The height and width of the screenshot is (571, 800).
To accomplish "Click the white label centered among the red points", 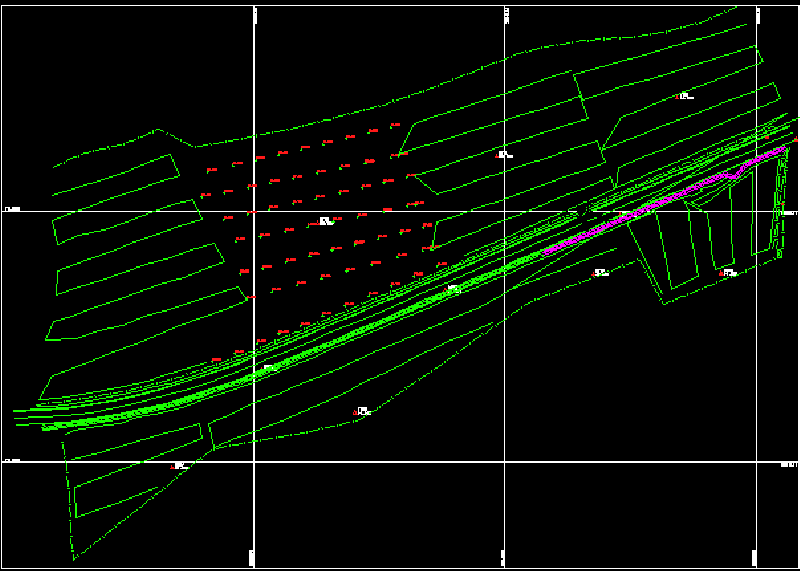I will [325, 221].
